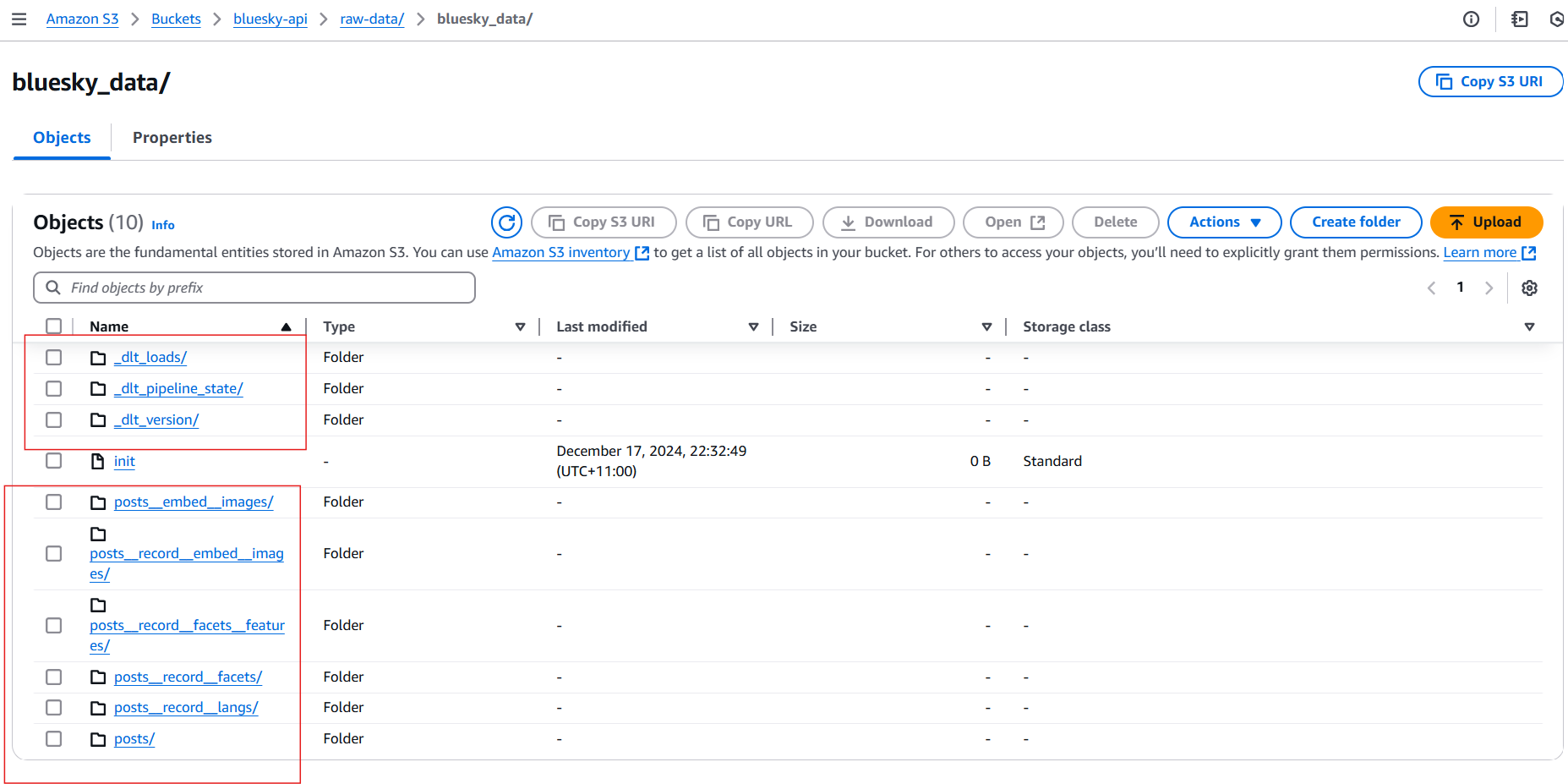Select all objects via header checkbox
This screenshot has height=784, width=1568.
[53, 326]
